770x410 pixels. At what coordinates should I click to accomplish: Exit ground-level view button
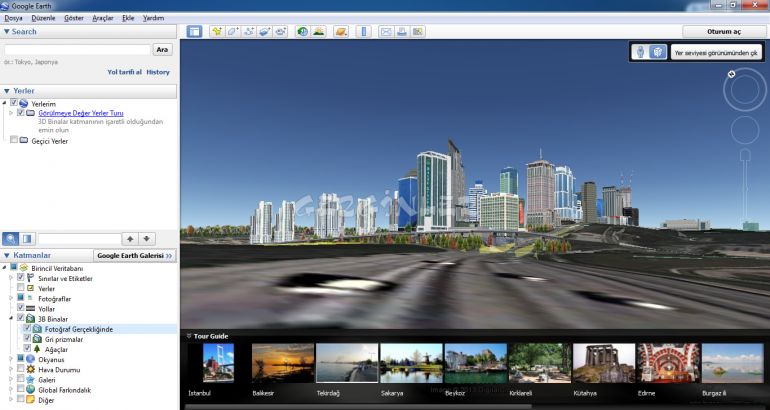pos(716,53)
